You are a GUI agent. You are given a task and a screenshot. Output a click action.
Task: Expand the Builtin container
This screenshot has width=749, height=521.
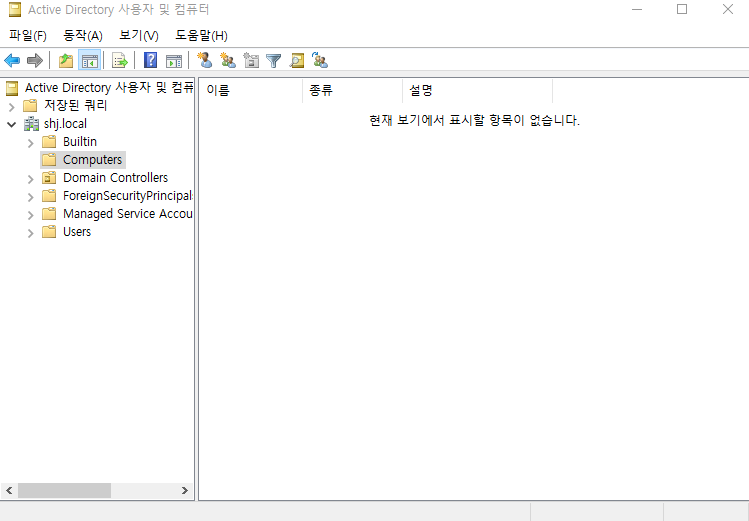point(31,143)
